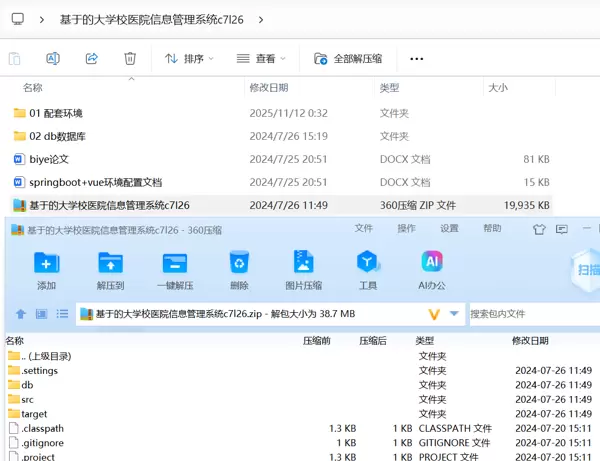This screenshot has height=461, width=600.
Task: Expand the 查看 view dropdown
Action: tap(261, 59)
